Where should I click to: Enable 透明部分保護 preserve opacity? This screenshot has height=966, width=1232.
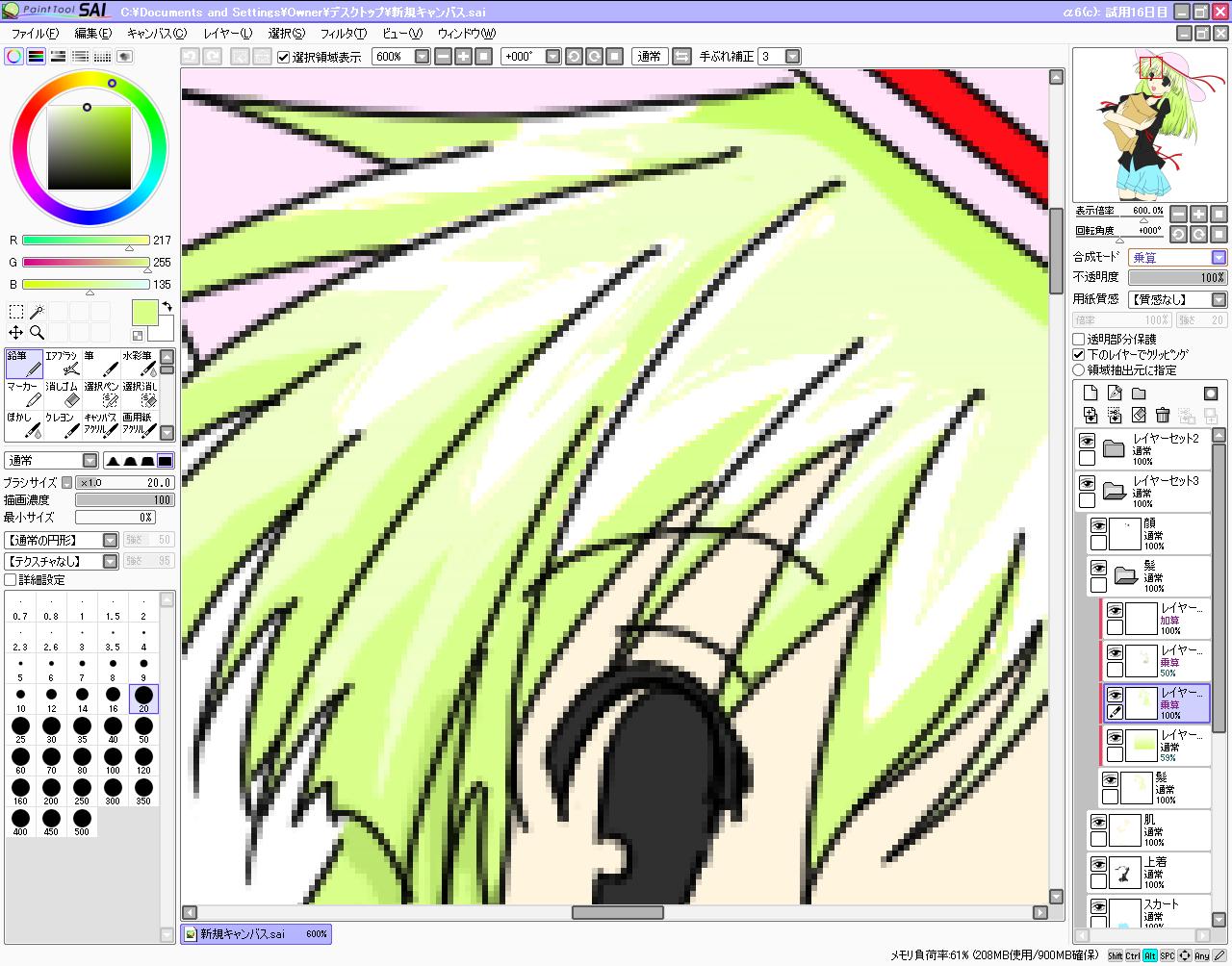[1079, 340]
